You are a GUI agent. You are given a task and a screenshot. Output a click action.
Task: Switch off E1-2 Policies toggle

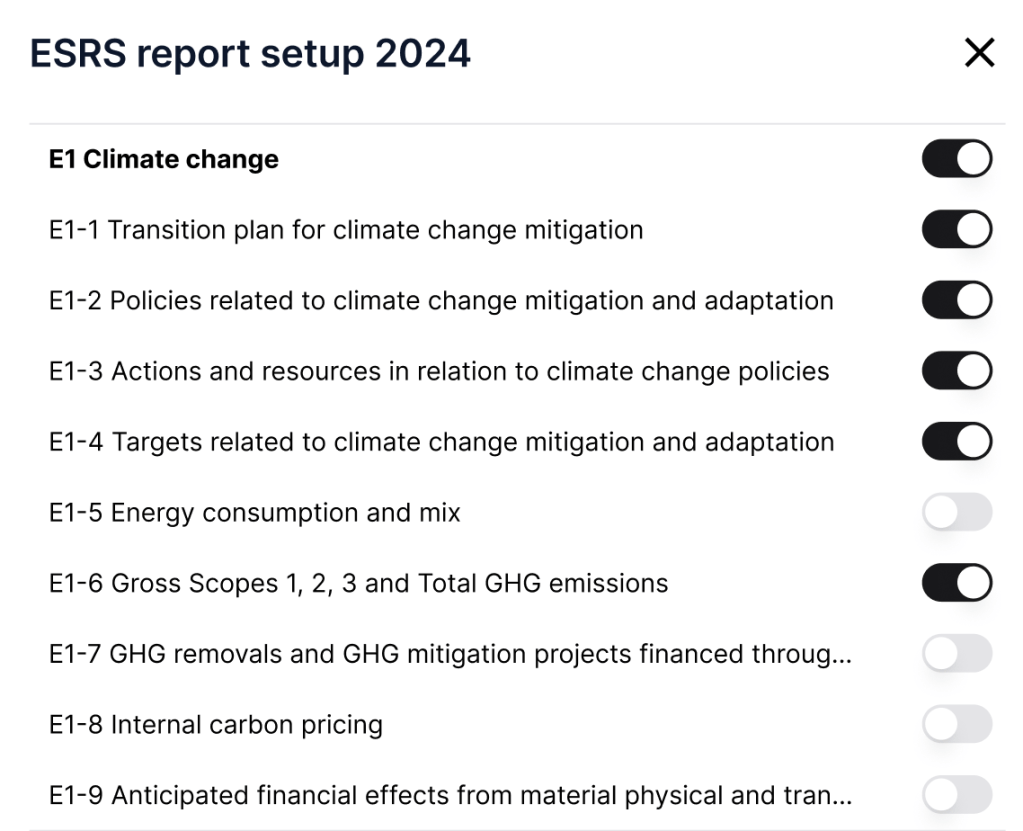(956, 300)
